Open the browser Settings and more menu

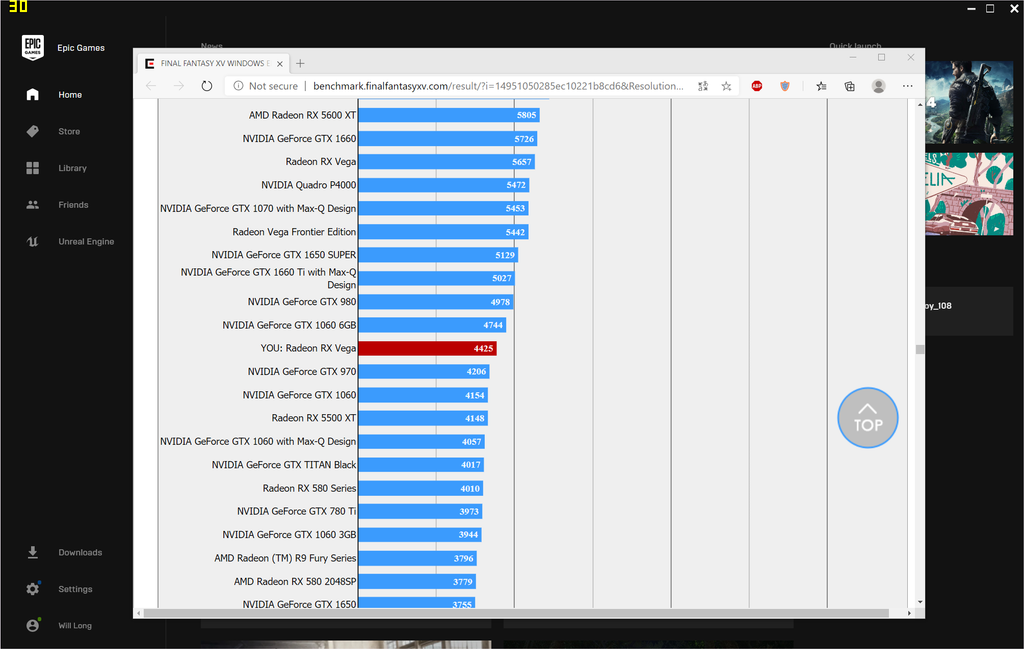(908, 86)
